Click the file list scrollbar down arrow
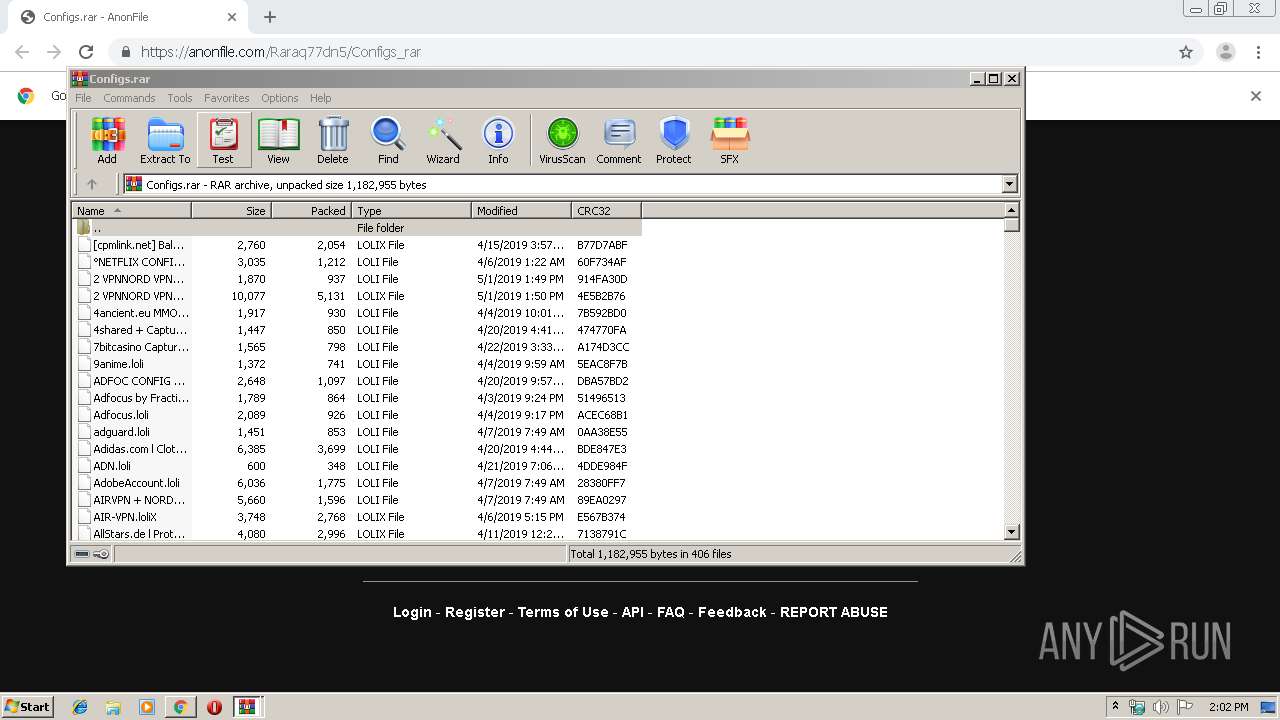This screenshot has height=720, width=1280. click(1011, 532)
